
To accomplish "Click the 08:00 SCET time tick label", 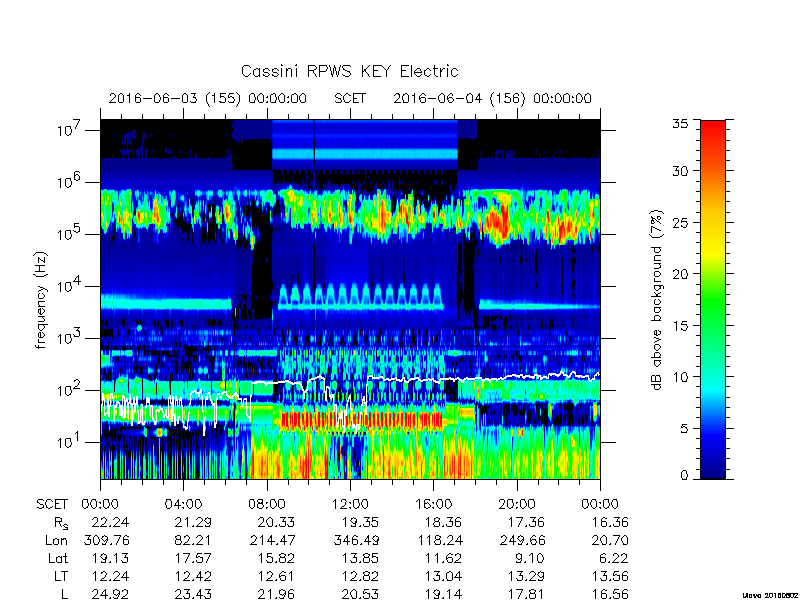I will click(267, 504).
